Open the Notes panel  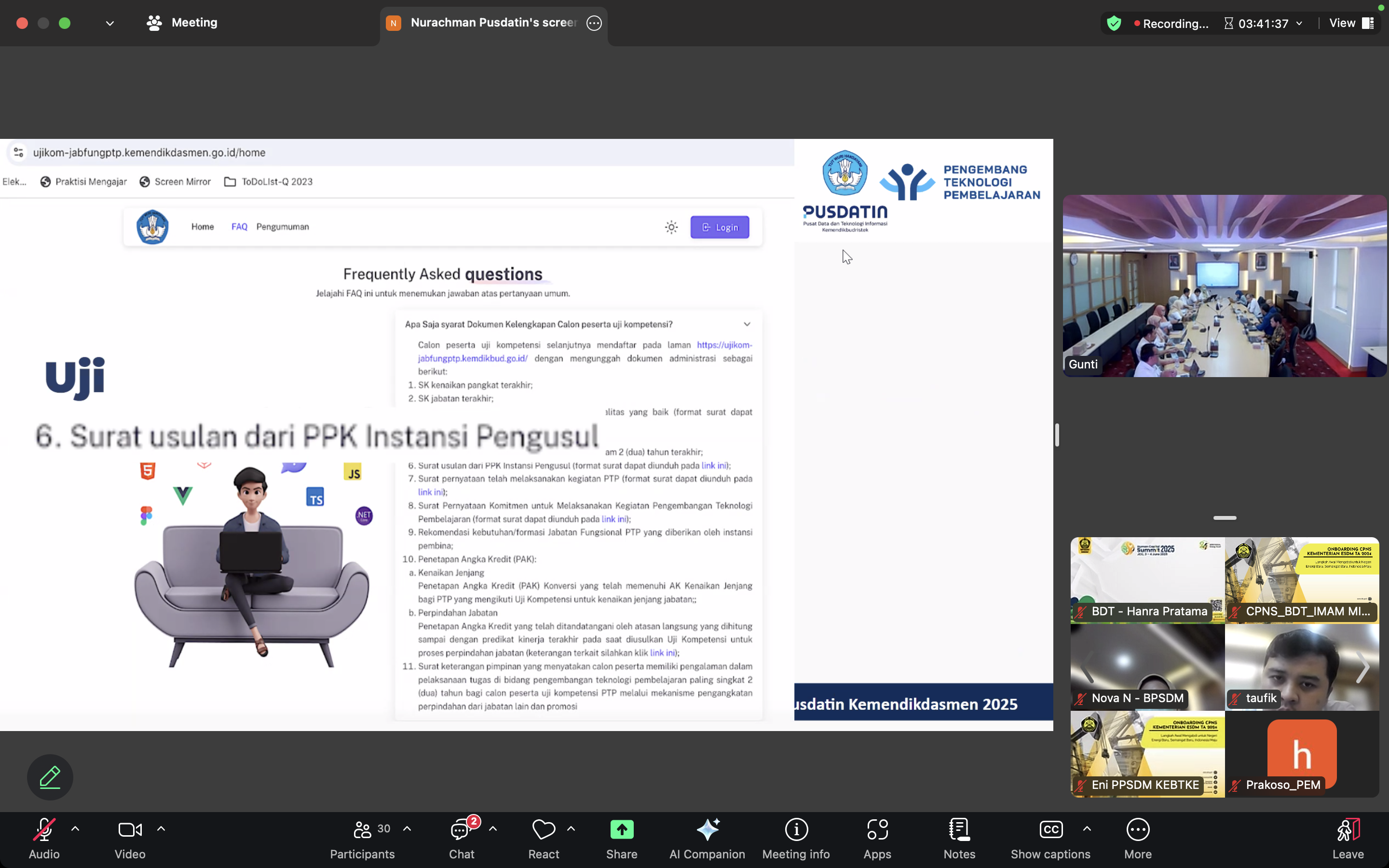coord(959,838)
